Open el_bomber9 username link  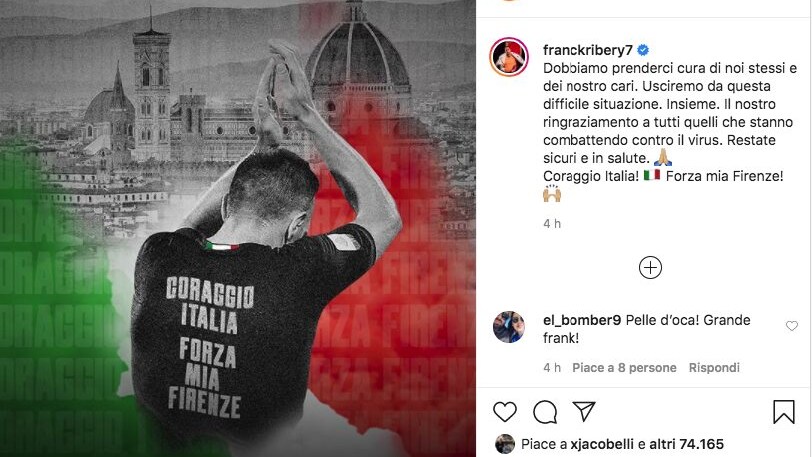pyautogui.click(x=582, y=320)
